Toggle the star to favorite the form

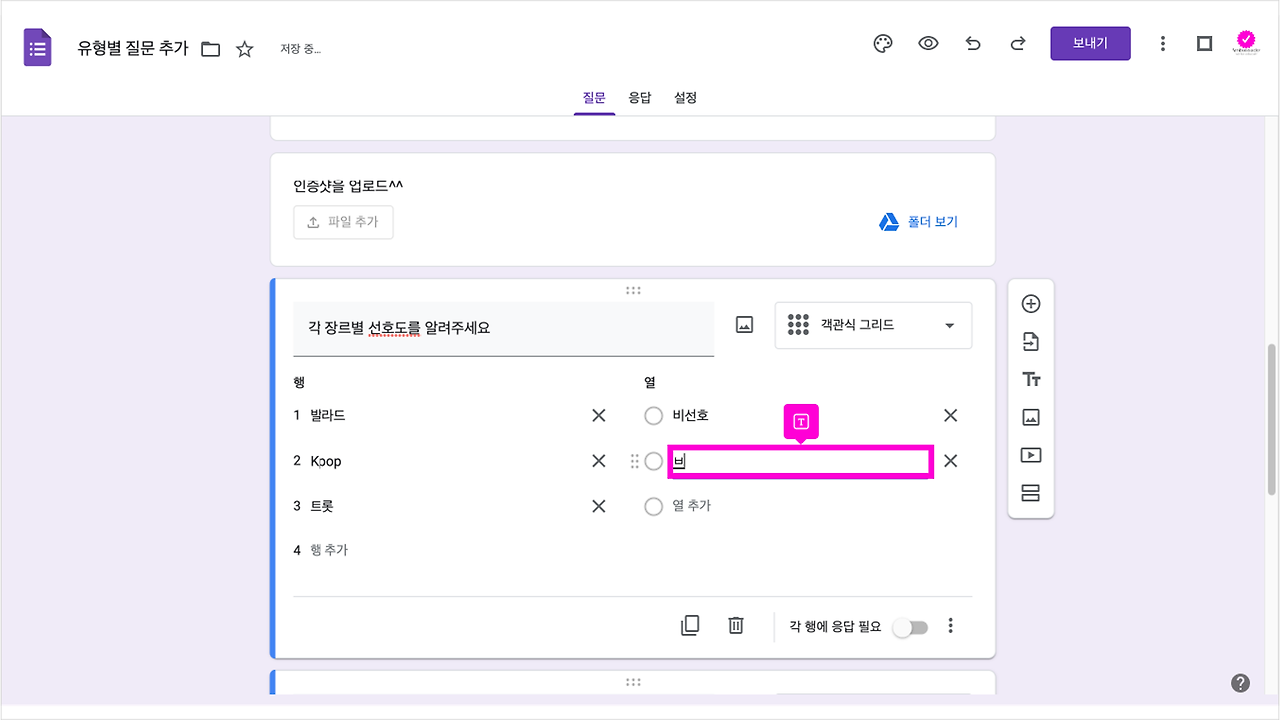245,47
